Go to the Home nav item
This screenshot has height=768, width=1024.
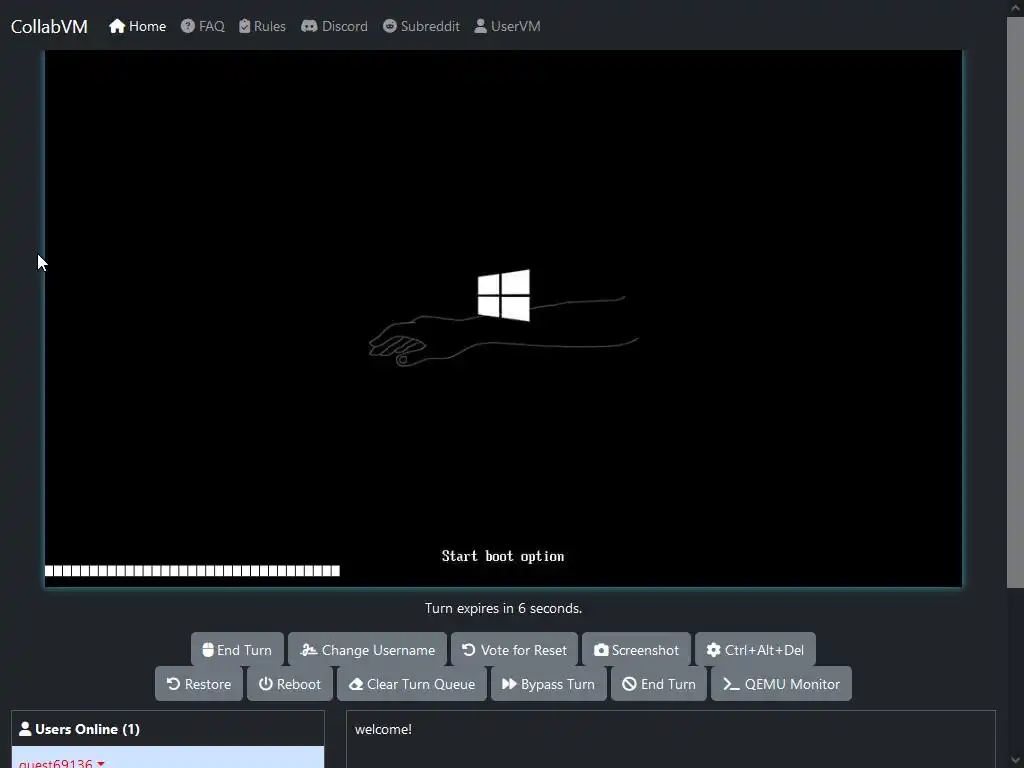tap(137, 26)
